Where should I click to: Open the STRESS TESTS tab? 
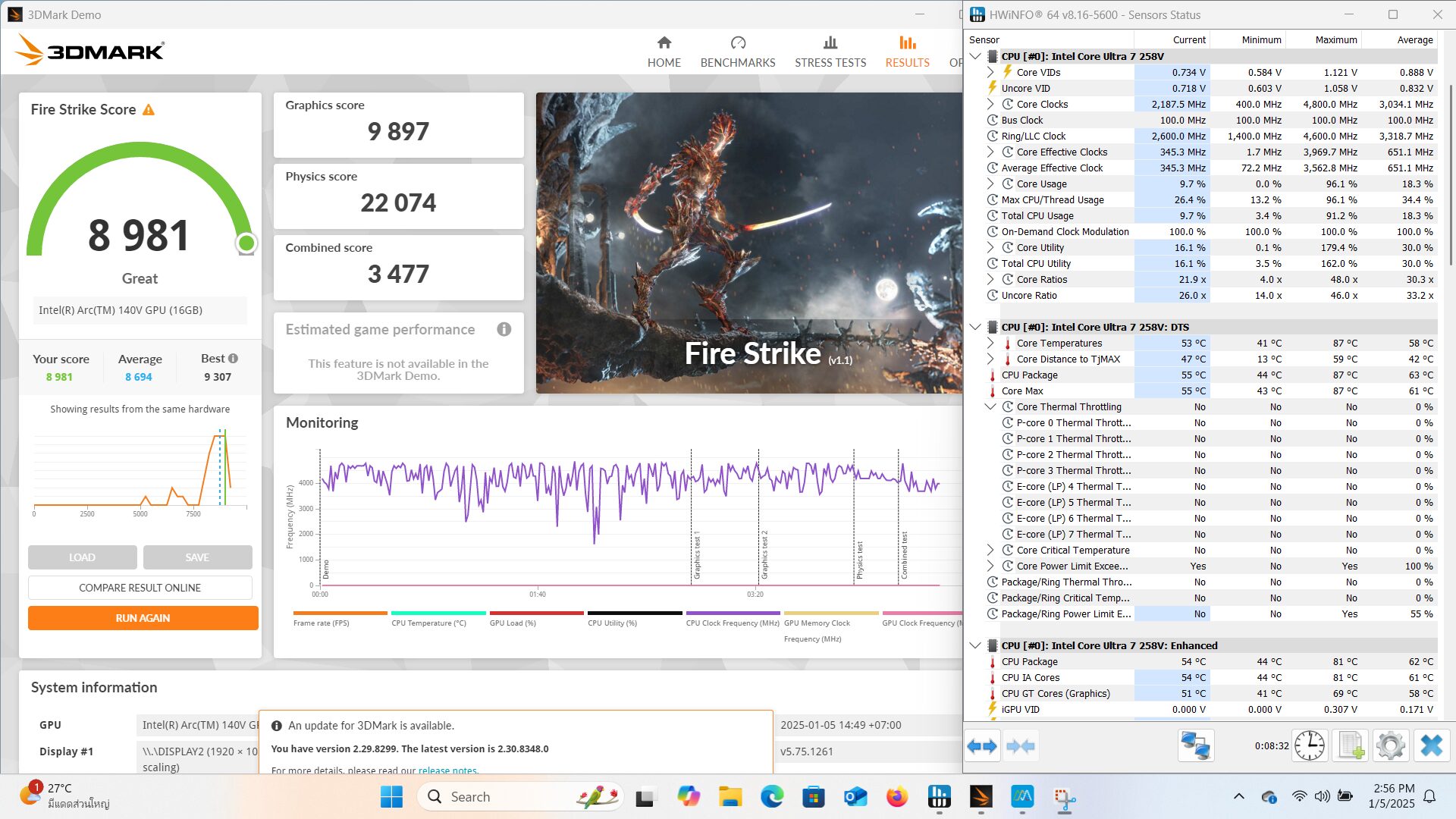tap(830, 52)
